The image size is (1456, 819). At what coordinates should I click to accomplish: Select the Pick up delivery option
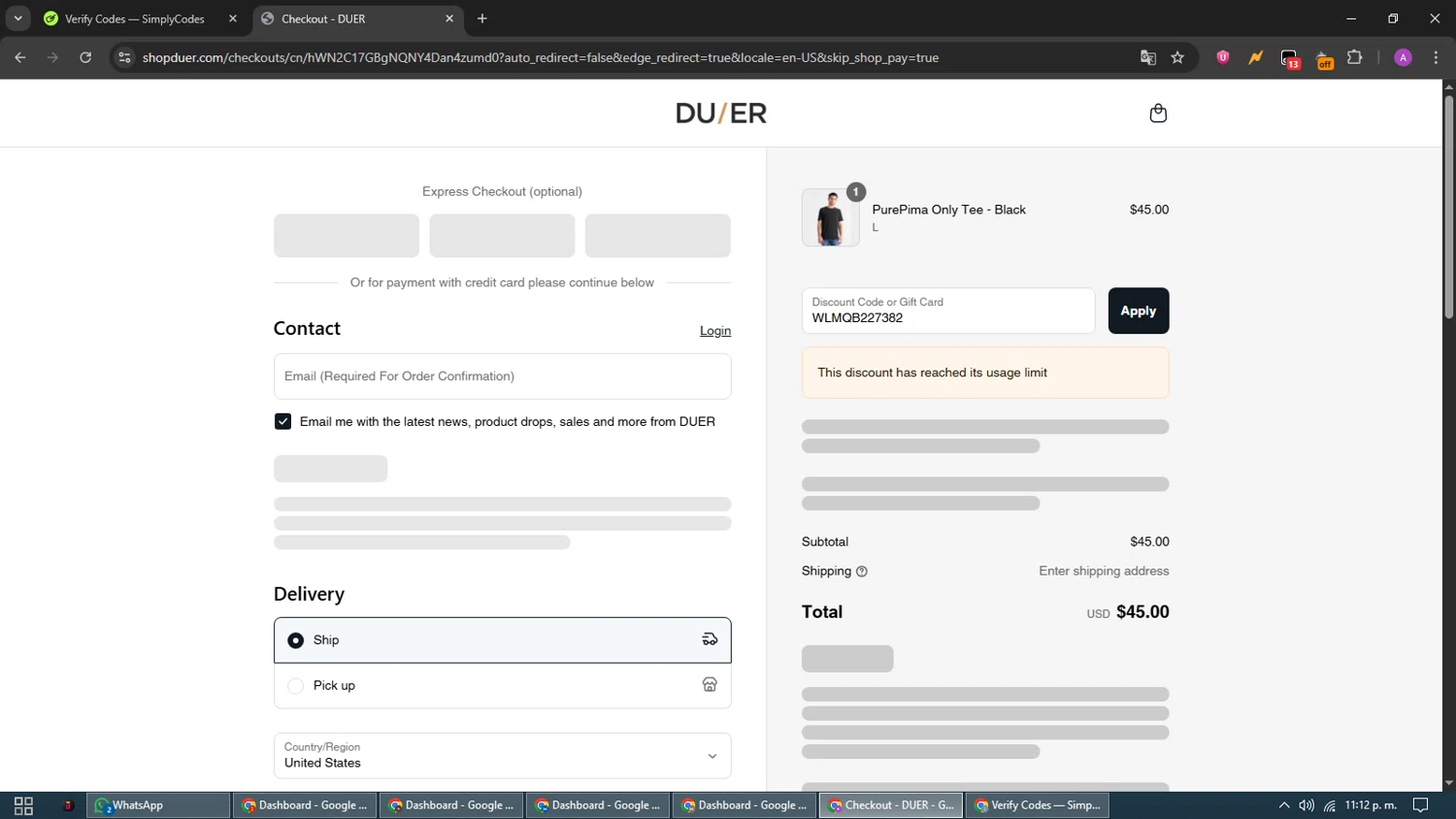point(502,686)
